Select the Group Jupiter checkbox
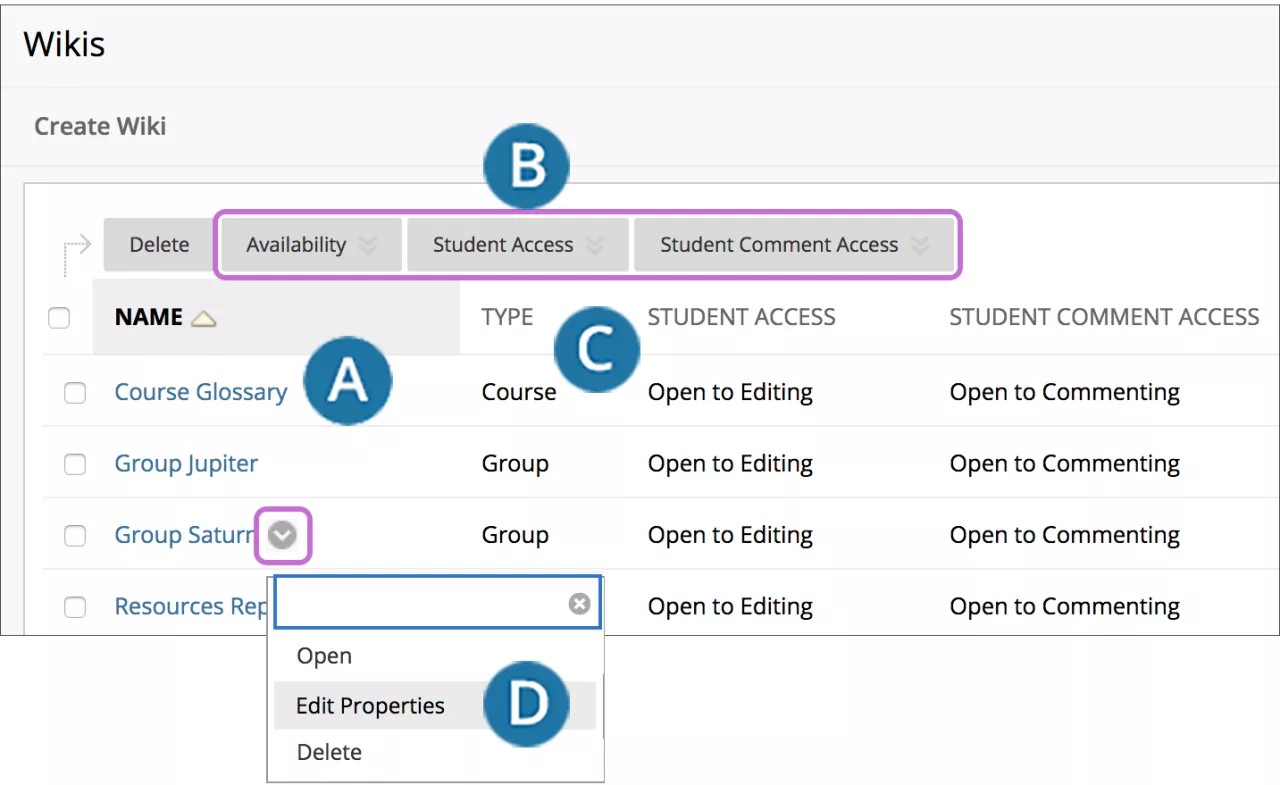The image size is (1280, 785). (75, 464)
